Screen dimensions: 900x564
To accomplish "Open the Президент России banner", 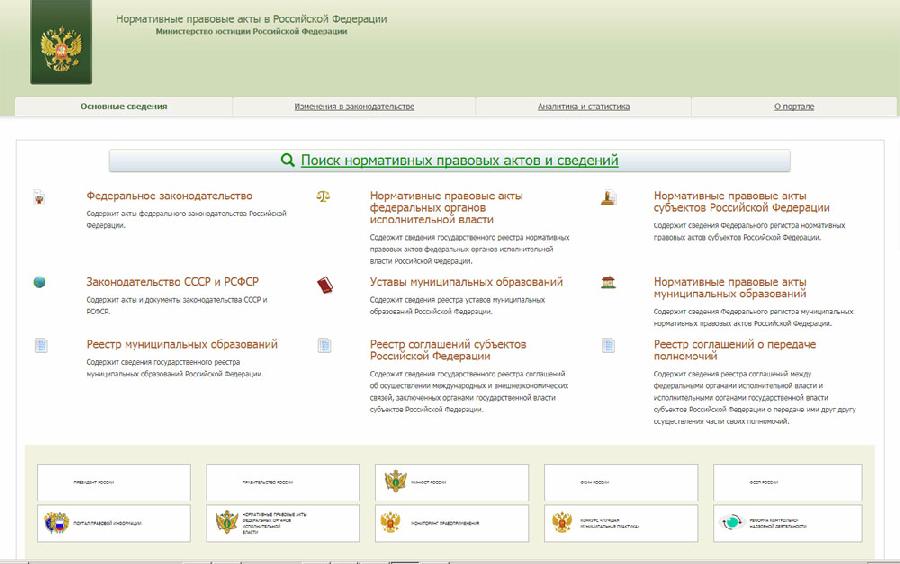I will (114, 483).
